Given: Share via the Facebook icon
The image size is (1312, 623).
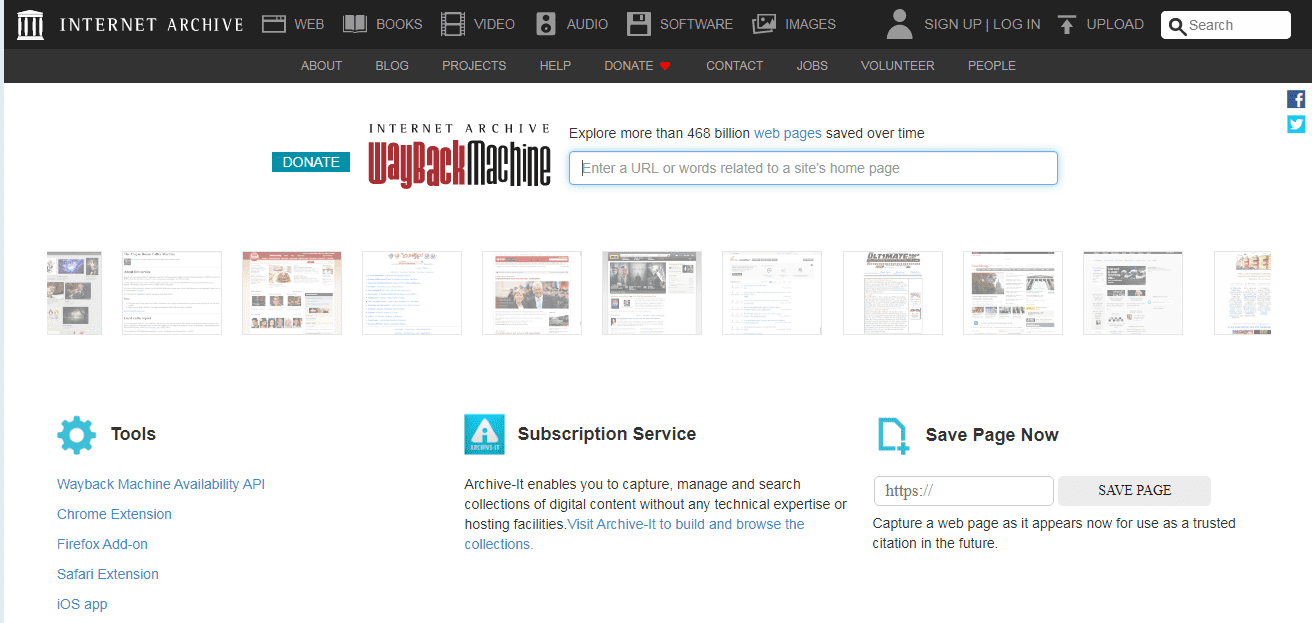Looking at the screenshot, I should 1296,99.
